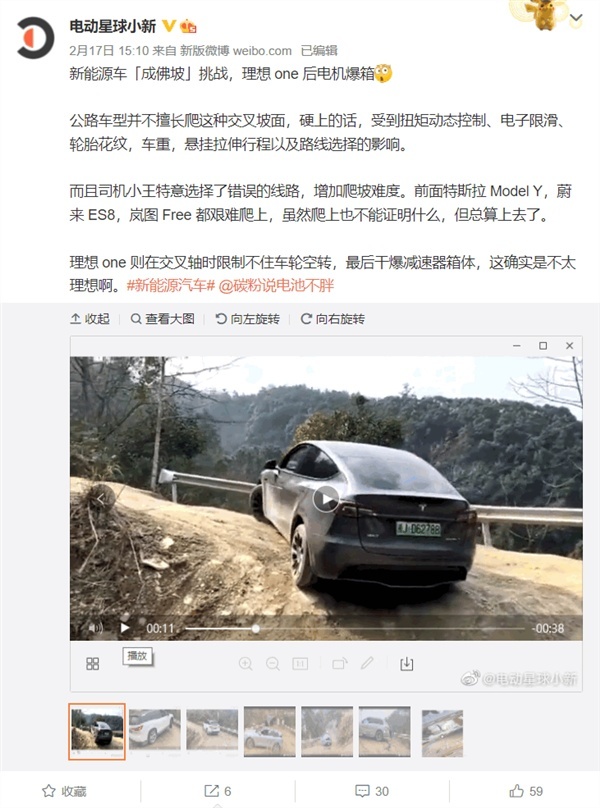Open the #新能源汽车# hashtag link
The image size is (600, 808).
pos(171,285)
